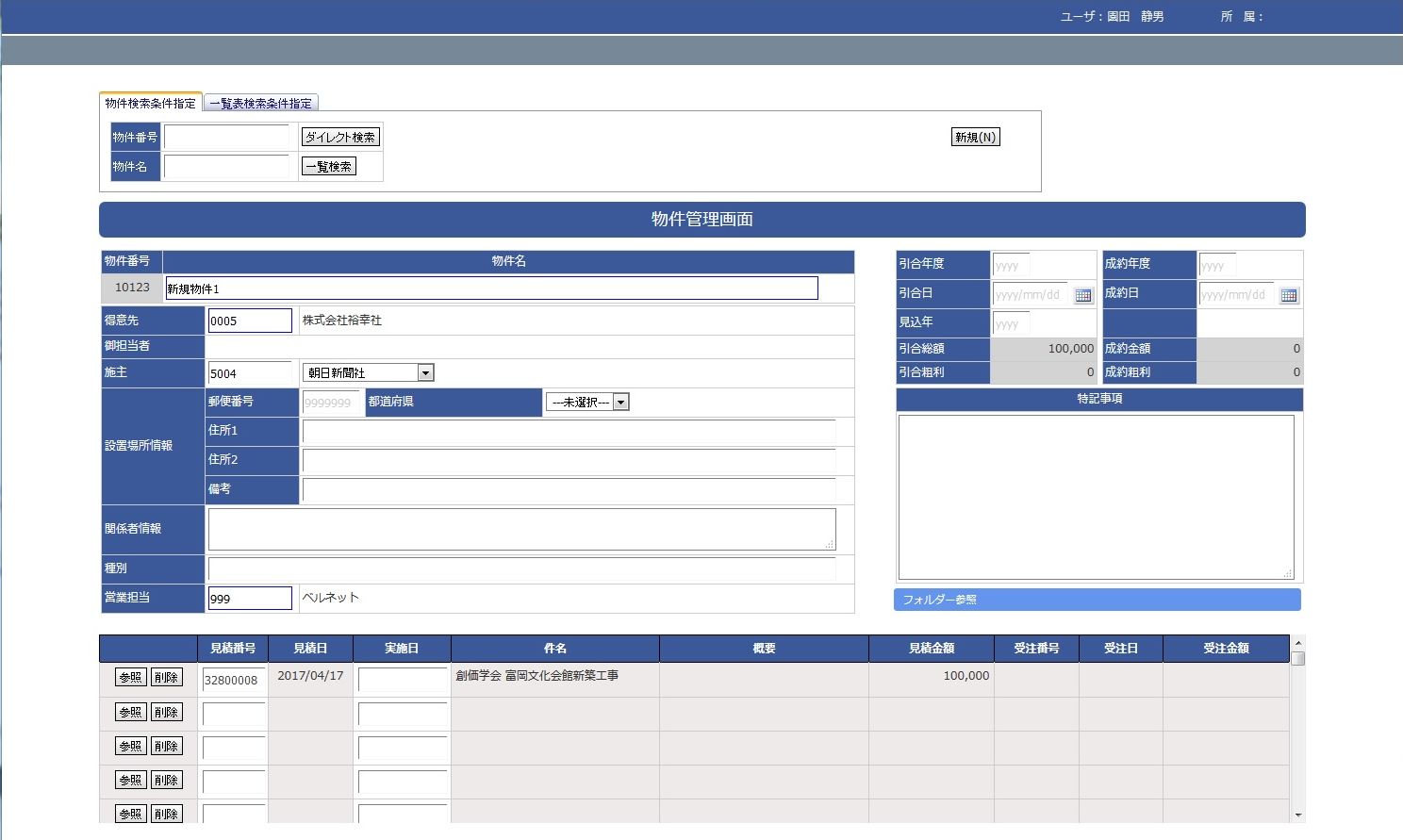
Task: Click the 施主 code field 5004
Action: [250, 373]
